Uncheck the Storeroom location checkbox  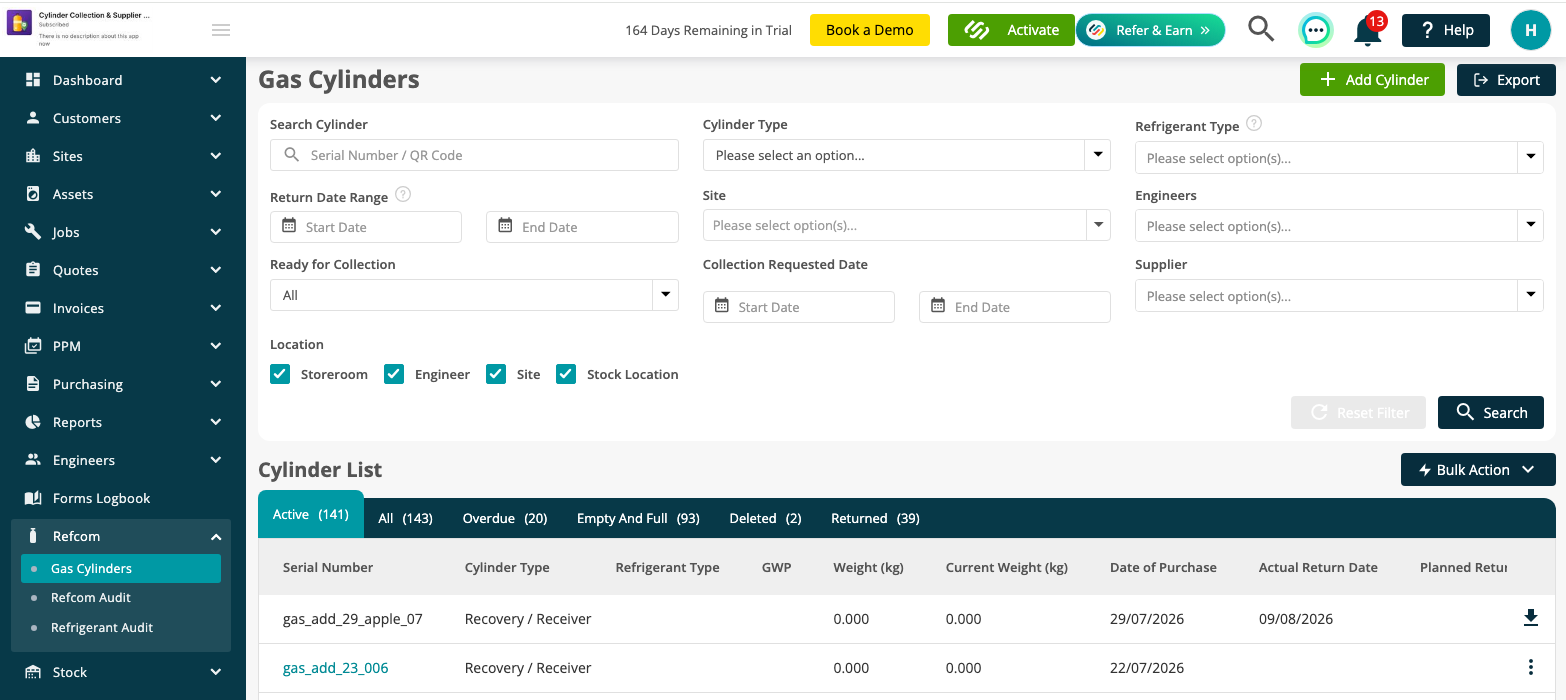click(280, 374)
